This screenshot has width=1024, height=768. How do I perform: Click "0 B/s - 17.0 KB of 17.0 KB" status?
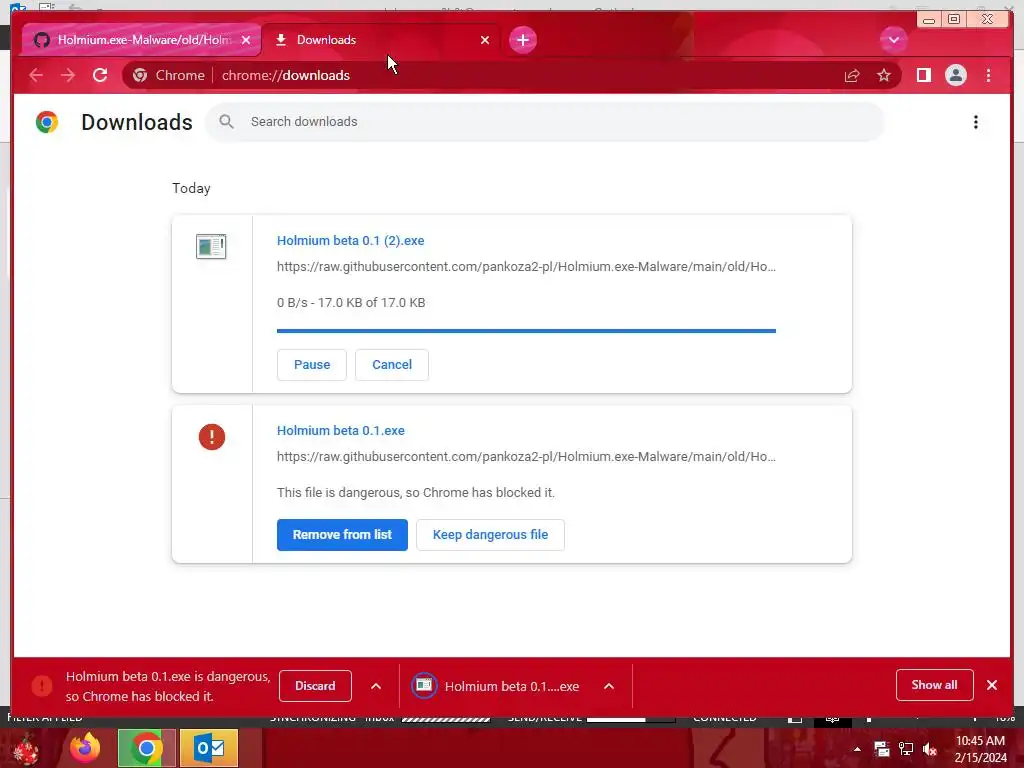point(351,302)
